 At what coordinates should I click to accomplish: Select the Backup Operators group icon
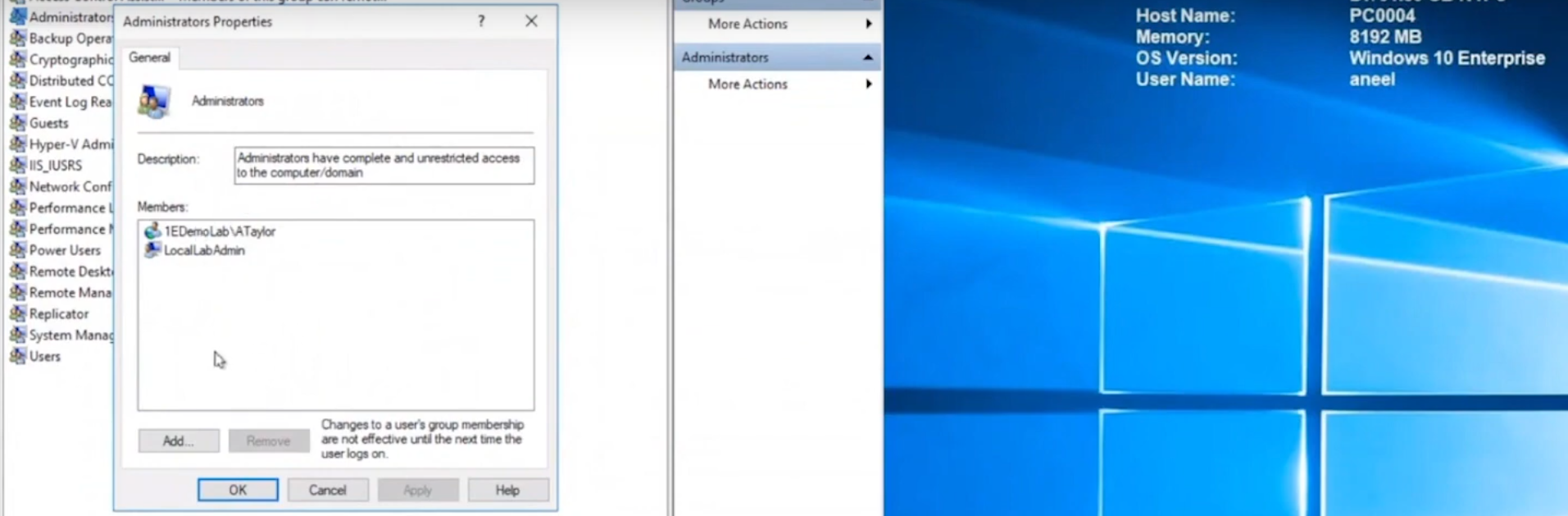point(17,38)
